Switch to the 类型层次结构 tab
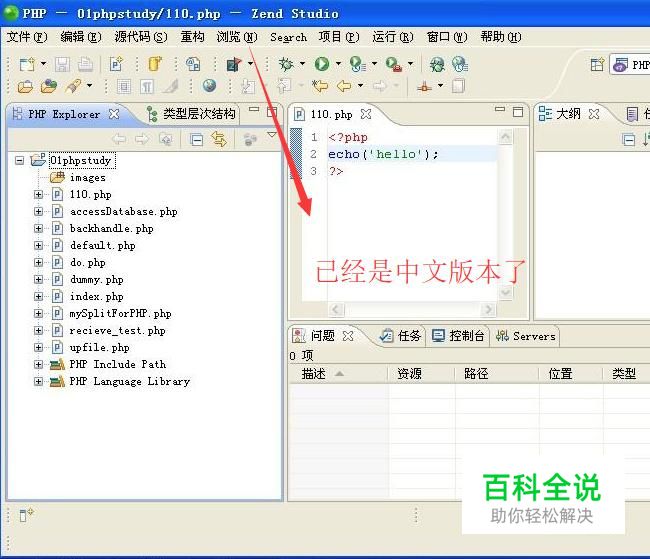 click(192, 114)
